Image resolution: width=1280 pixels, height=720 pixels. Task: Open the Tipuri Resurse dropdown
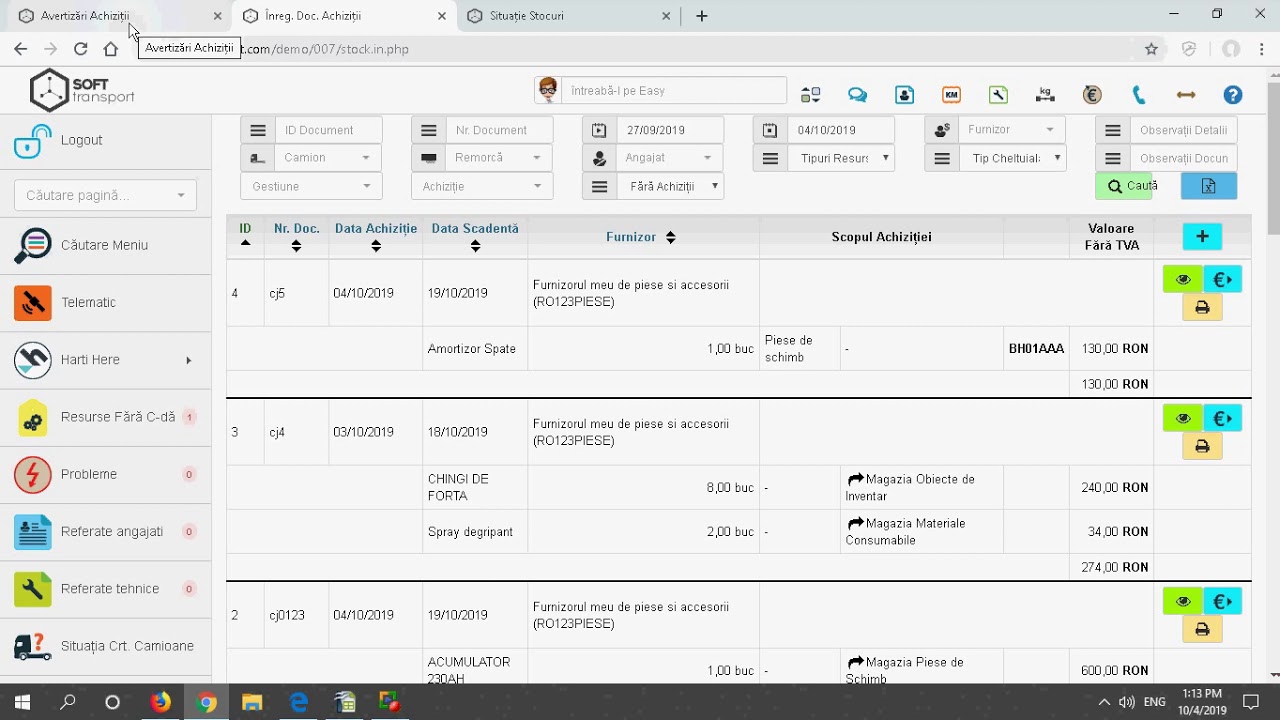pos(840,158)
